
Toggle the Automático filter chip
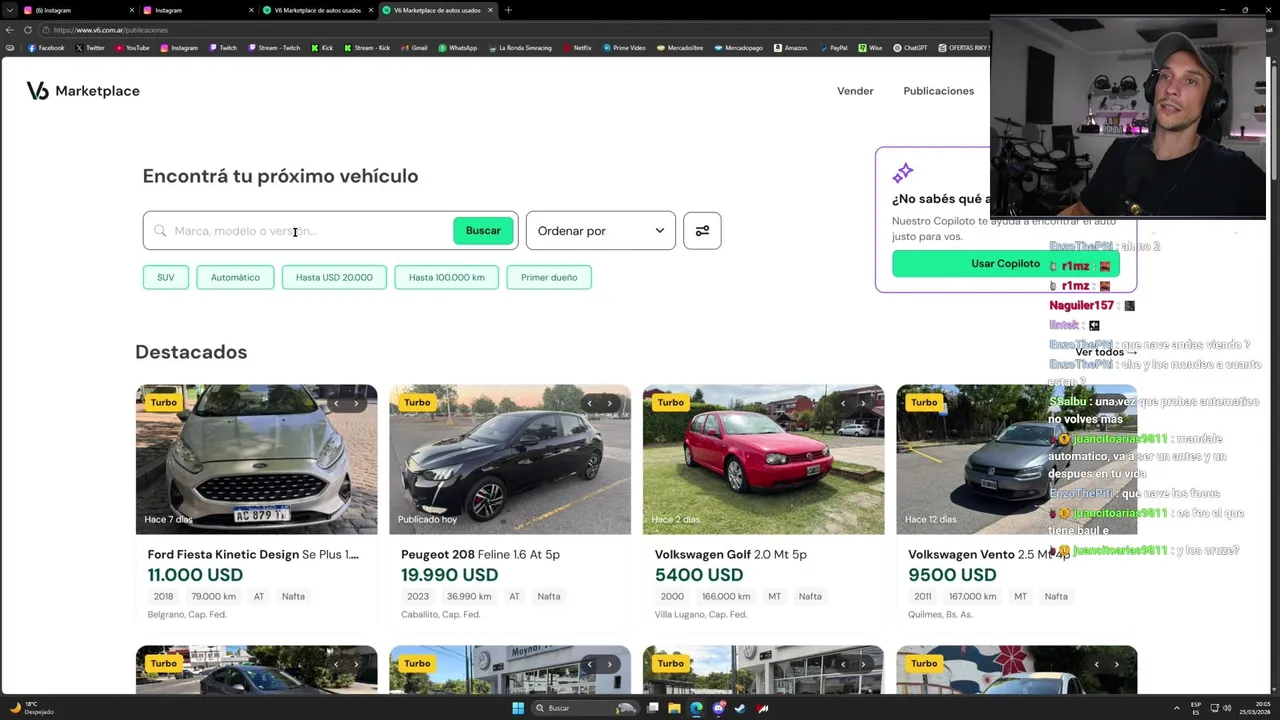click(235, 277)
